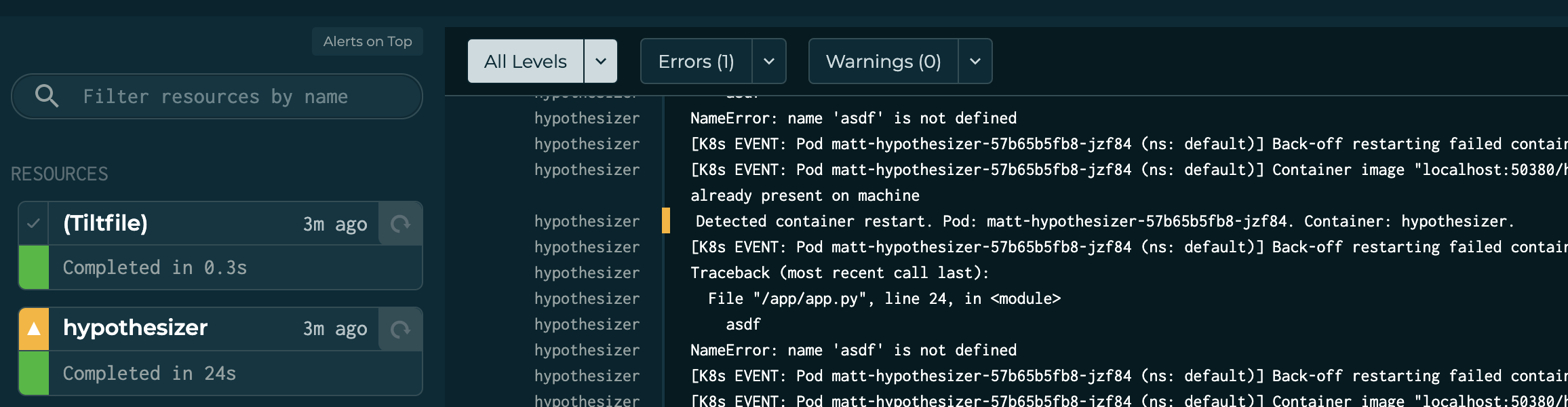Select the All Levels filter
Image resolution: width=1568 pixels, height=407 pixels.
pos(526,61)
